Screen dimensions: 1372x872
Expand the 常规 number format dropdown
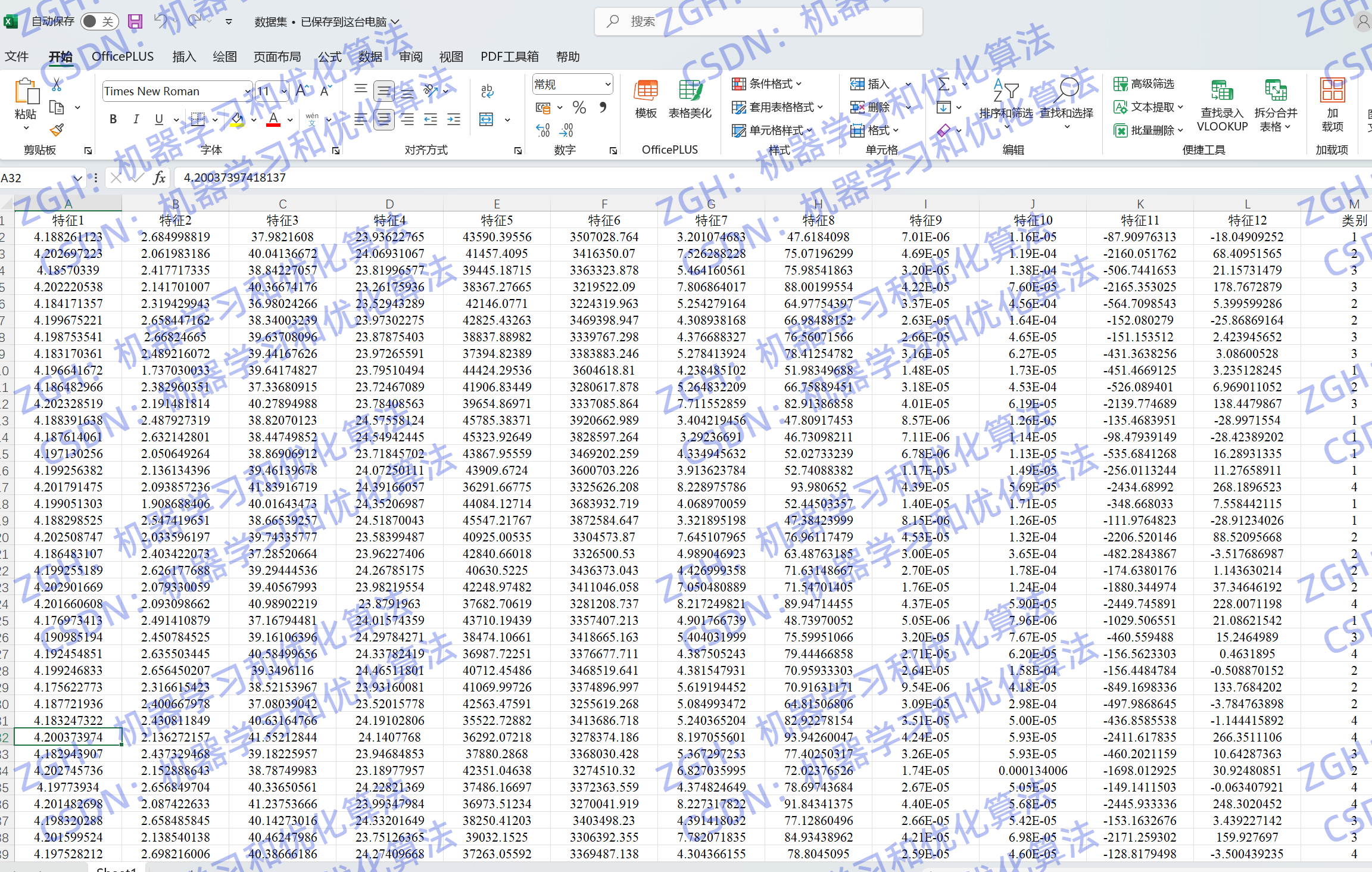click(x=607, y=84)
